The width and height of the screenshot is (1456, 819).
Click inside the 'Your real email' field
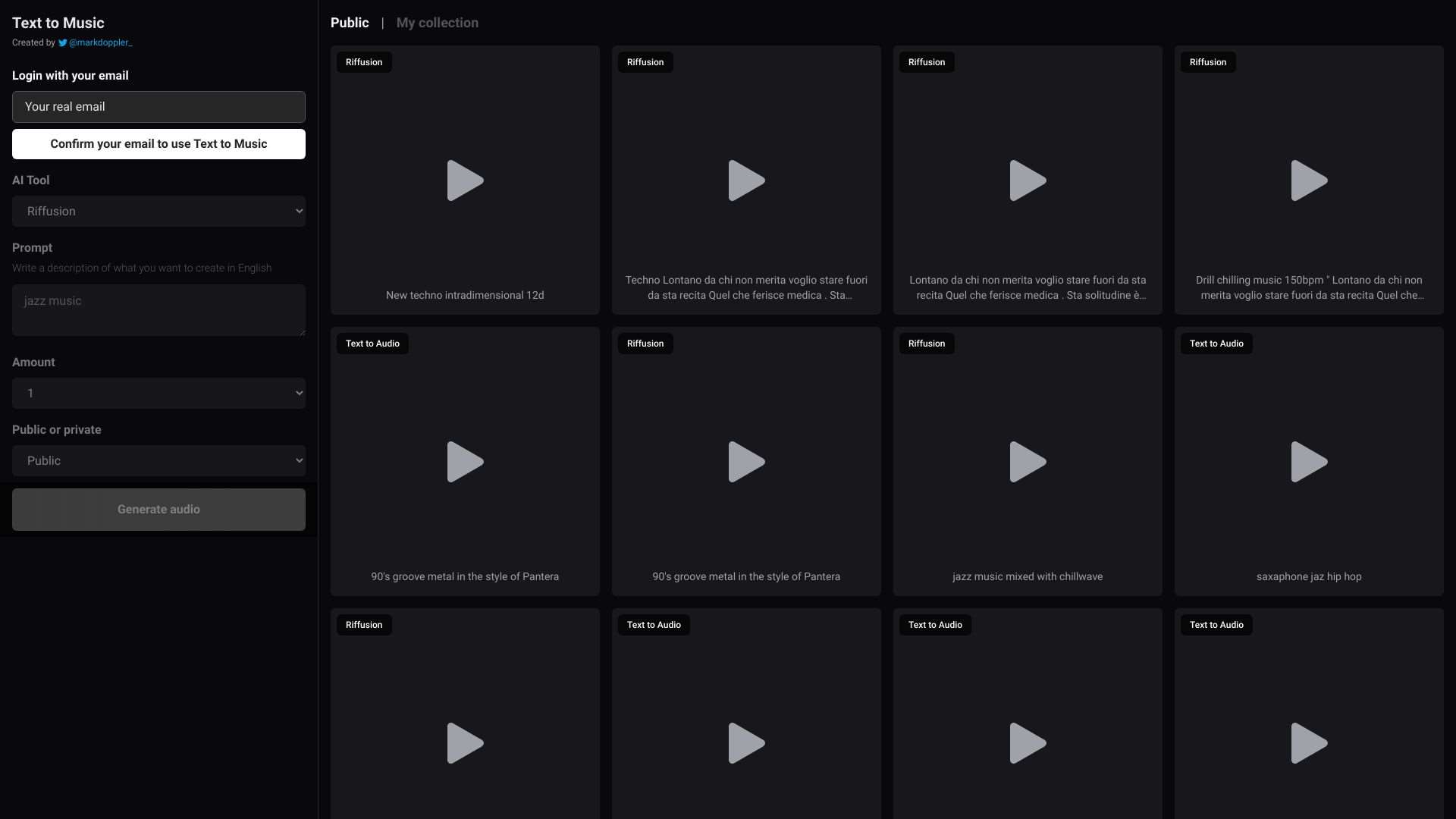(158, 107)
